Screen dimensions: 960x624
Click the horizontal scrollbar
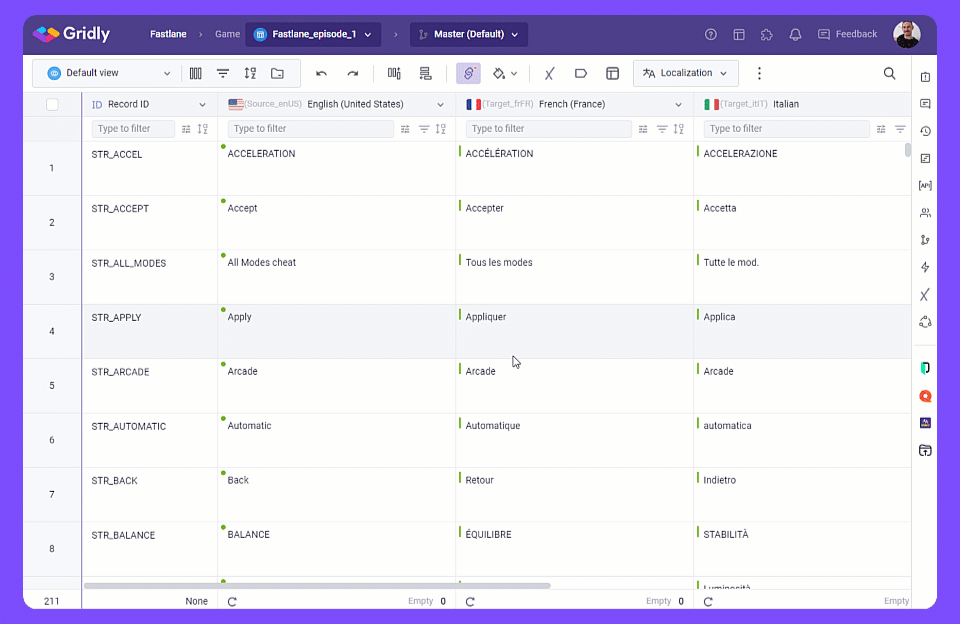point(317,585)
